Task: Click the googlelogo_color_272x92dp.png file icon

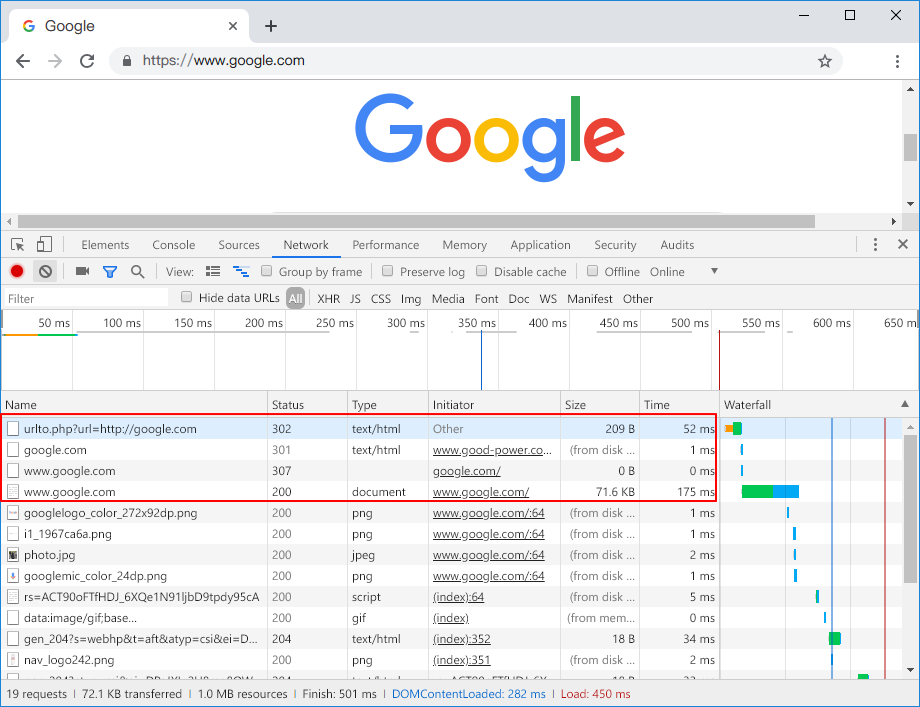Action: click(13, 513)
